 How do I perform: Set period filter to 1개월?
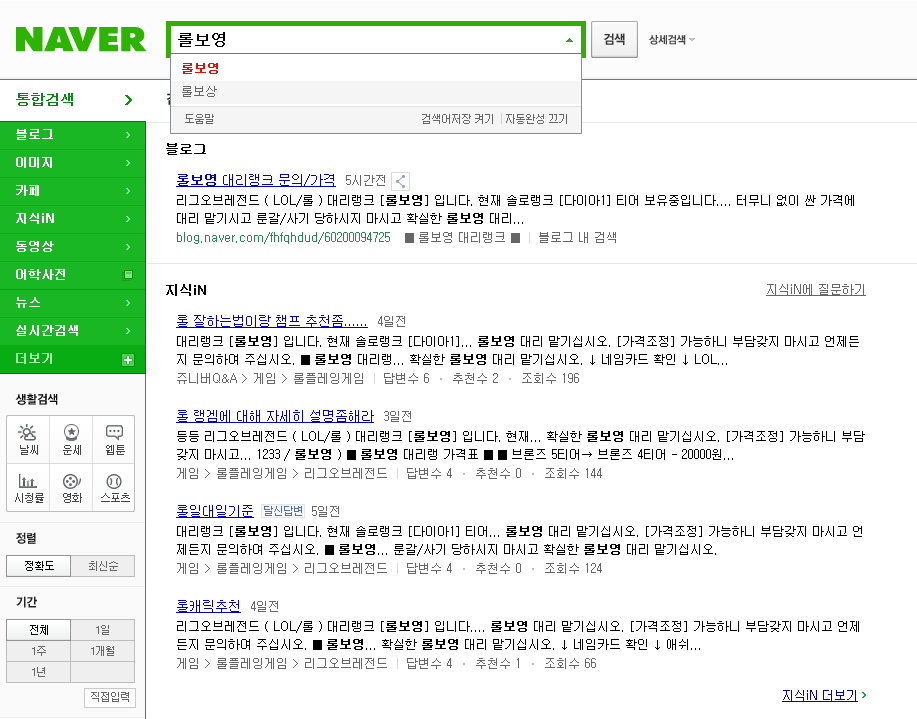click(x=103, y=651)
